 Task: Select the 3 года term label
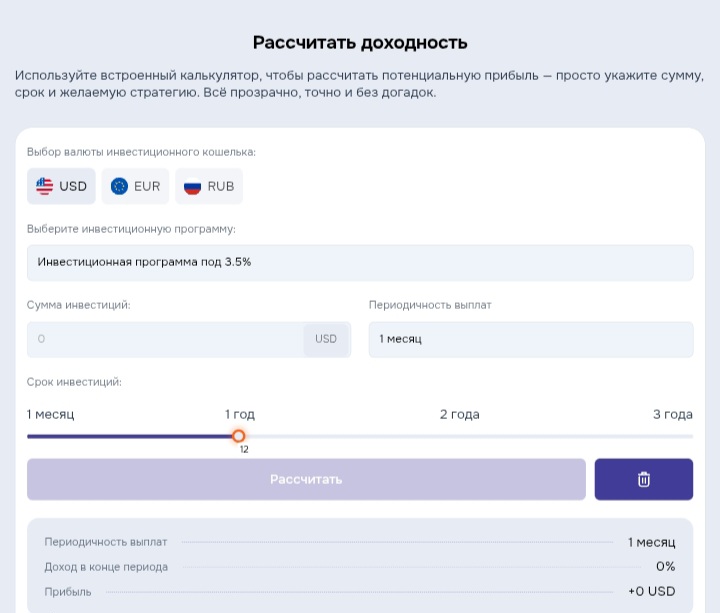(x=672, y=414)
